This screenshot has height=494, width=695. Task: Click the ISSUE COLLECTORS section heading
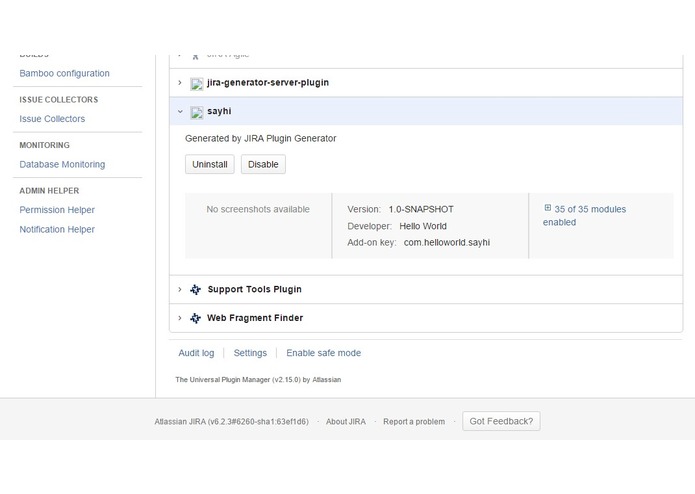pyautogui.click(x=59, y=100)
